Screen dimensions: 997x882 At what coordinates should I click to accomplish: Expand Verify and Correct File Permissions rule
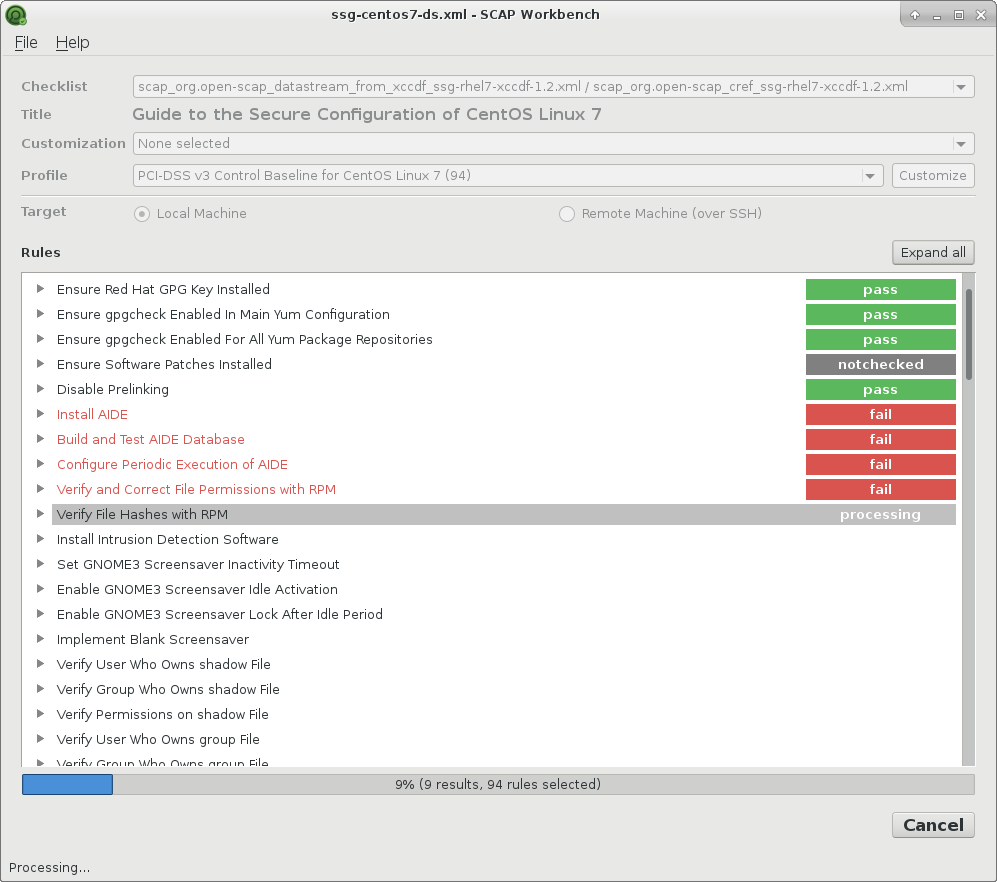(x=41, y=489)
